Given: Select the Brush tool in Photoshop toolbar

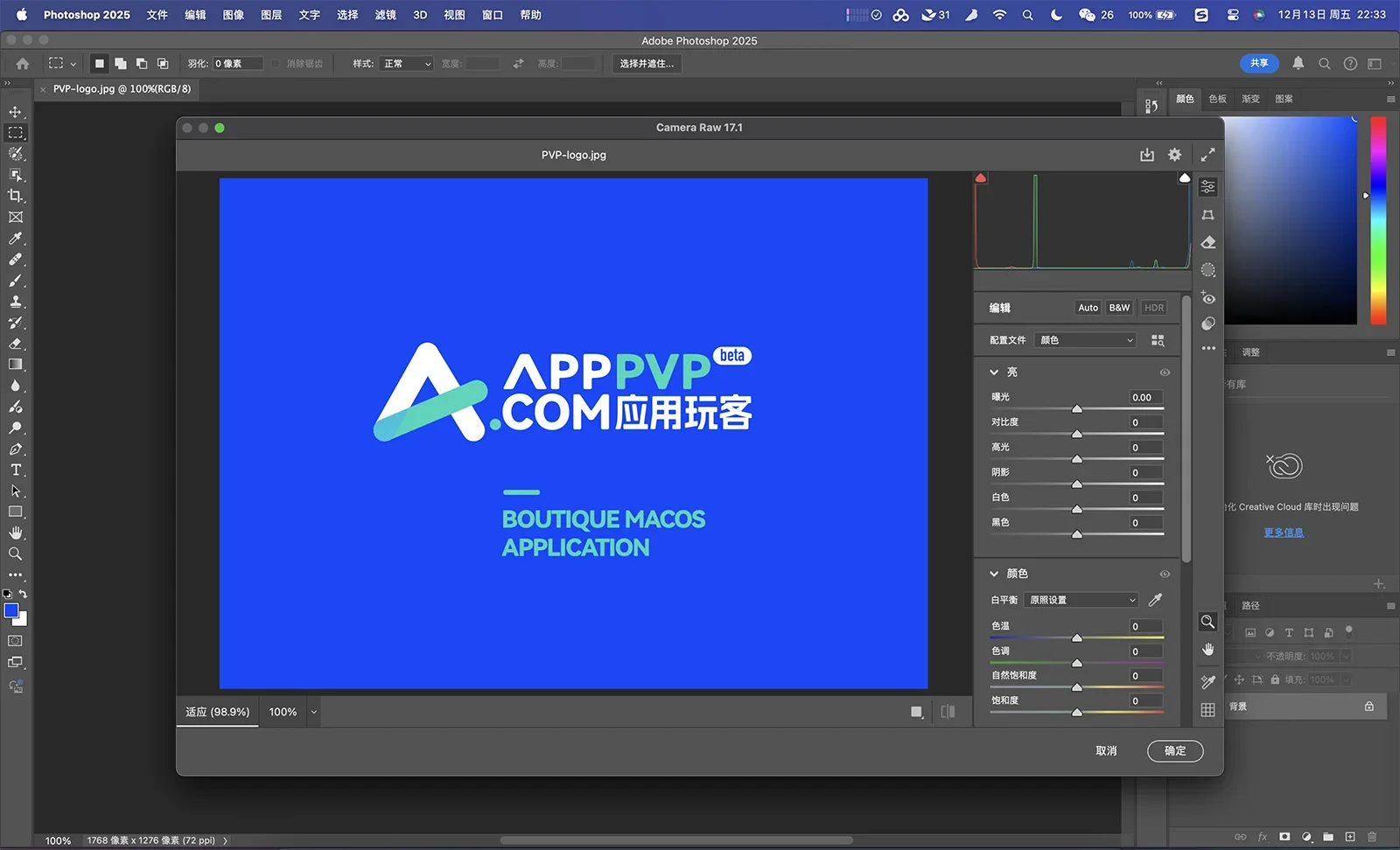Looking at the screenshot, I should tap(16, 281).
